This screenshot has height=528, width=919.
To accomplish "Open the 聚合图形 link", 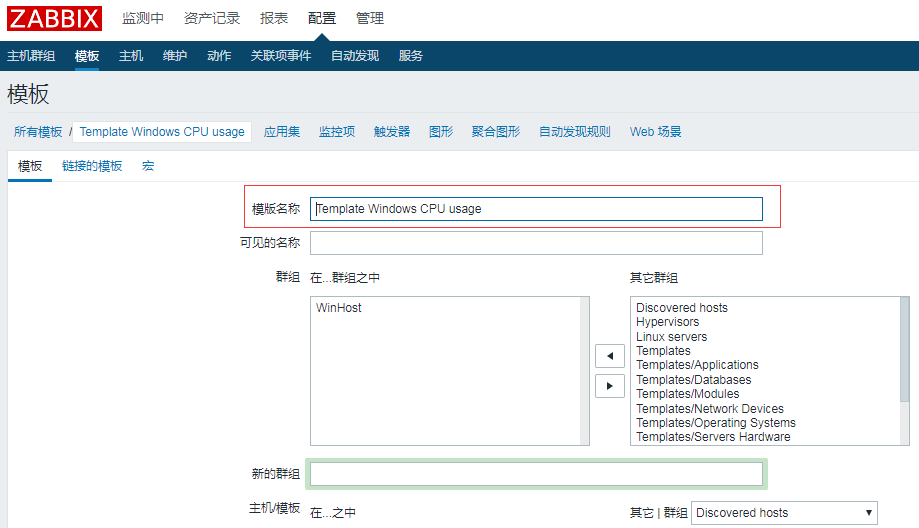I will [496, 132].
